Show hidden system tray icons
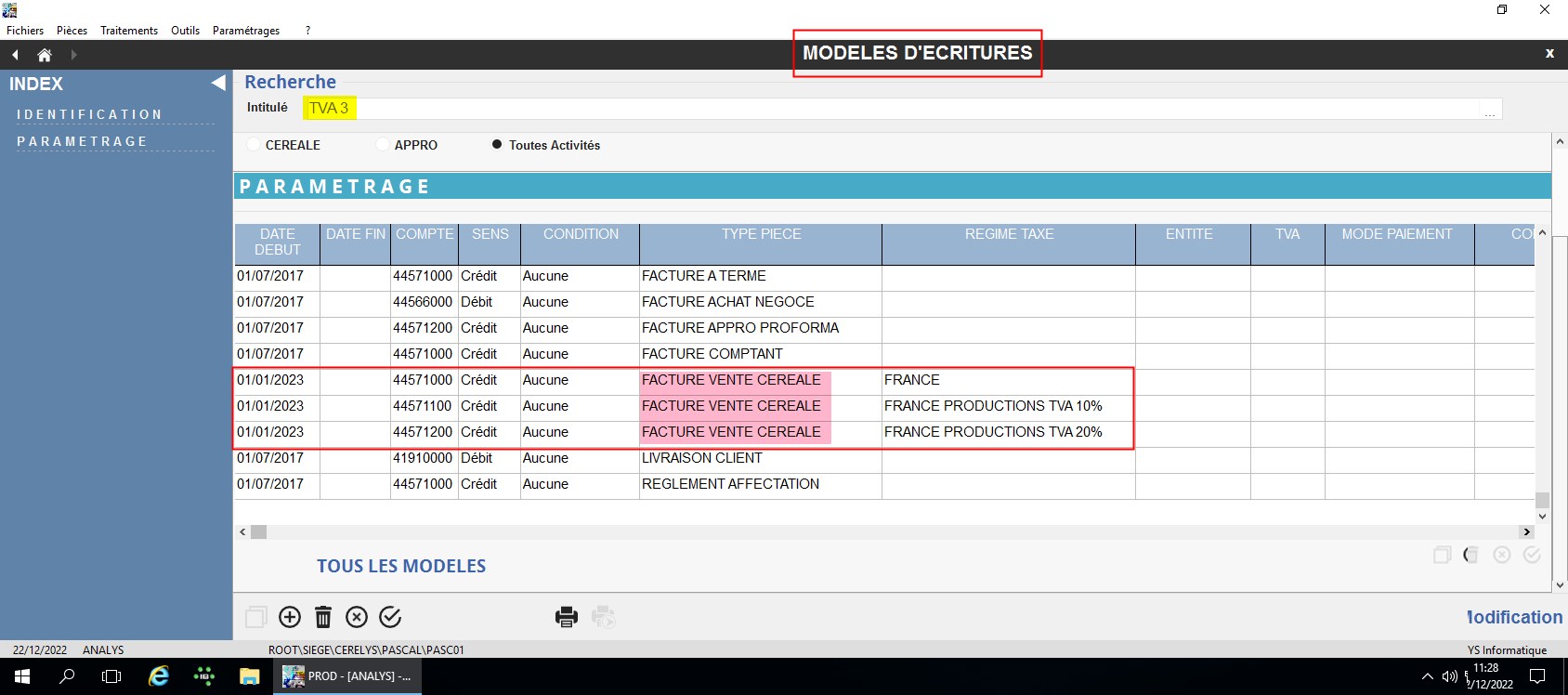1568x695 pixels. pyautogui.click(x=1427, y=676)
